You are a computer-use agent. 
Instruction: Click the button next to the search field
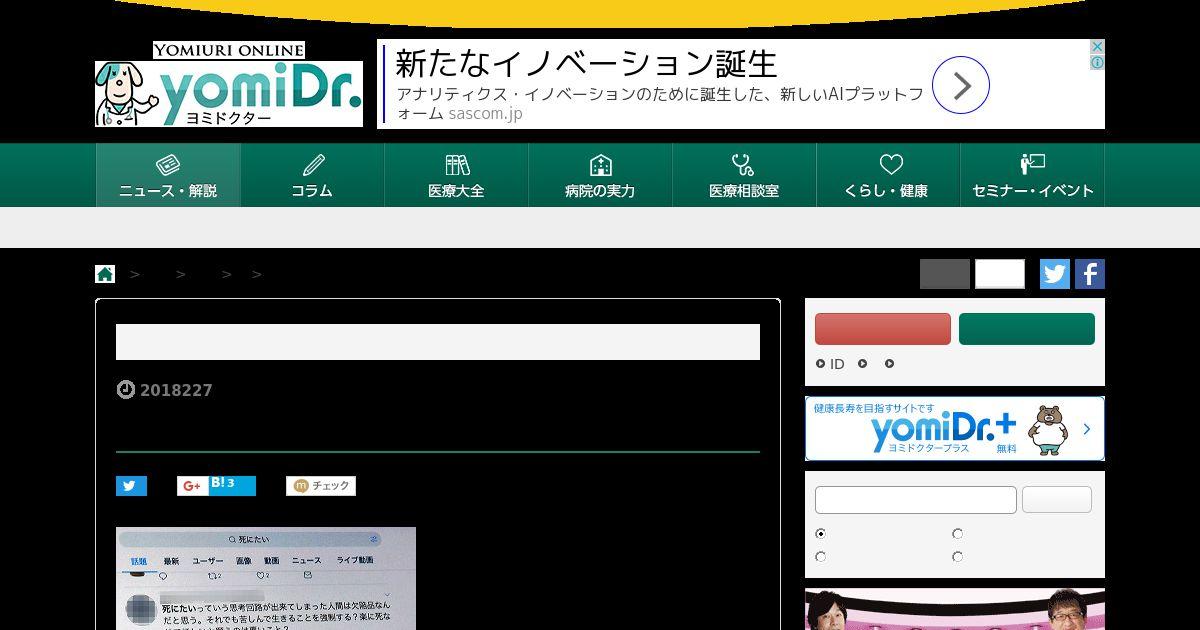[x=1057, y=500]
